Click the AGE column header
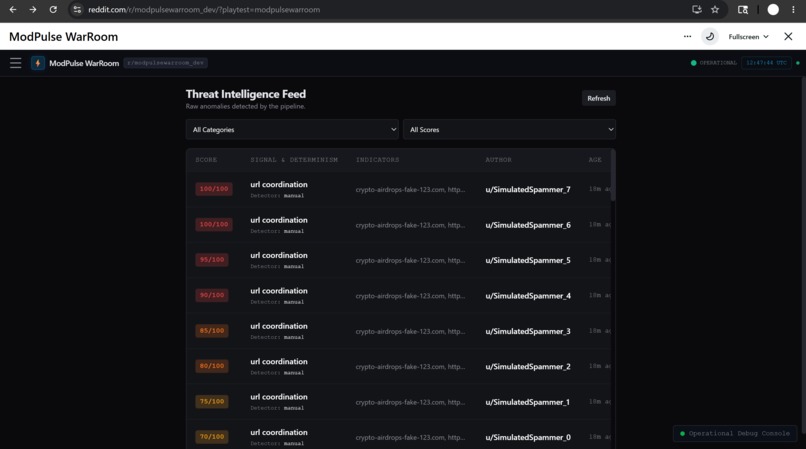806x449 pixels. [595, 160]
